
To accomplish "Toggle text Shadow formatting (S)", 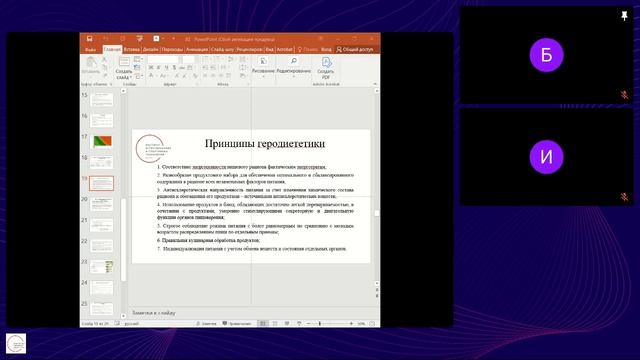I will click(x=174, y=67).
